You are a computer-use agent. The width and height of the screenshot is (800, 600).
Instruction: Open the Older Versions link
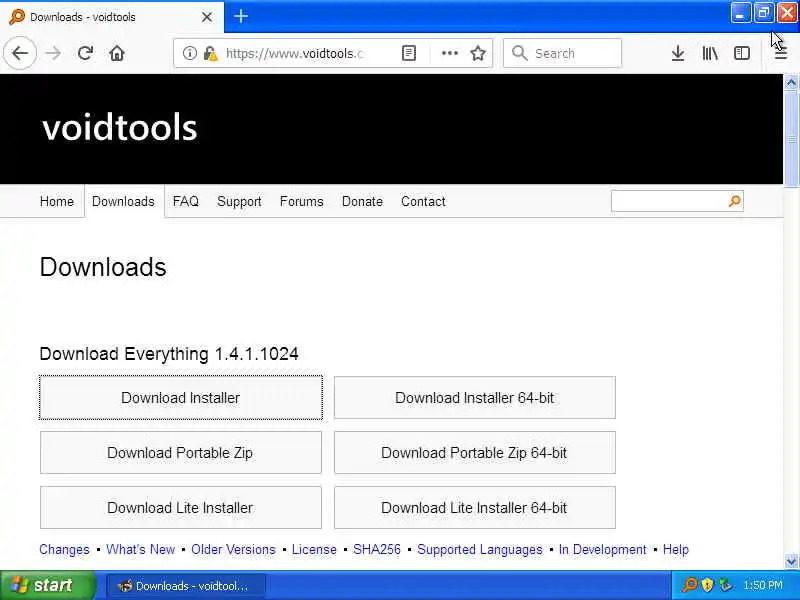[x=233, y=549]
